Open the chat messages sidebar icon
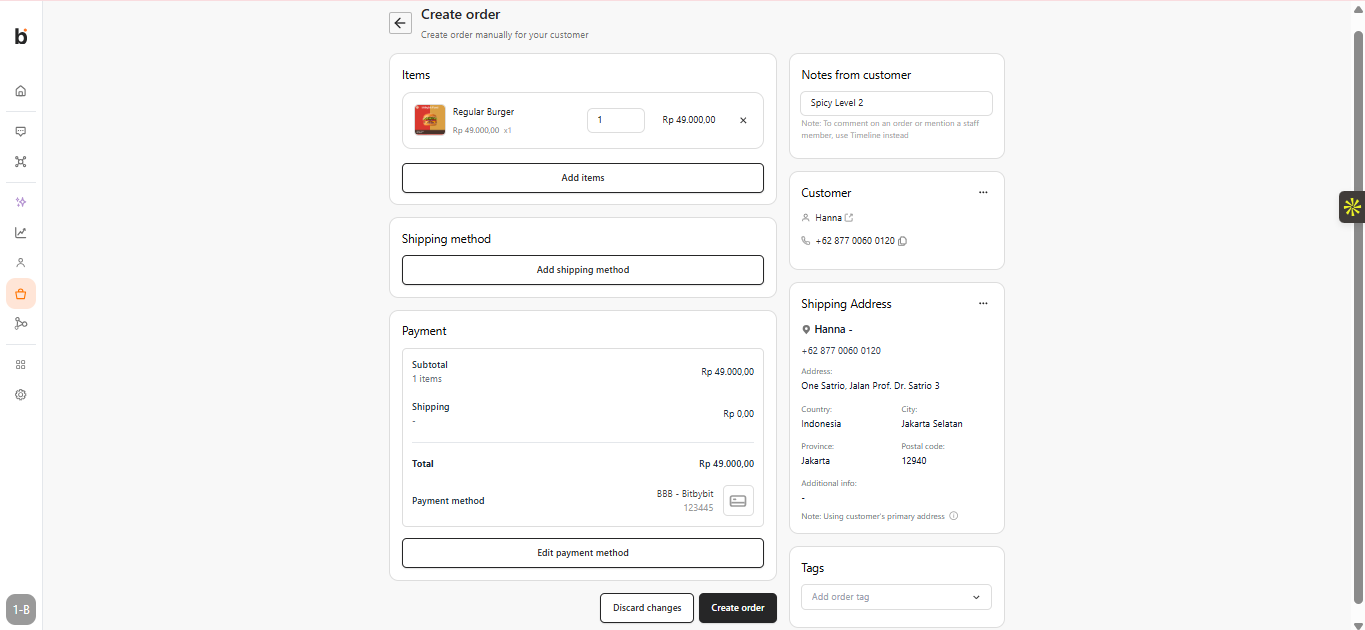 [20, 131]
